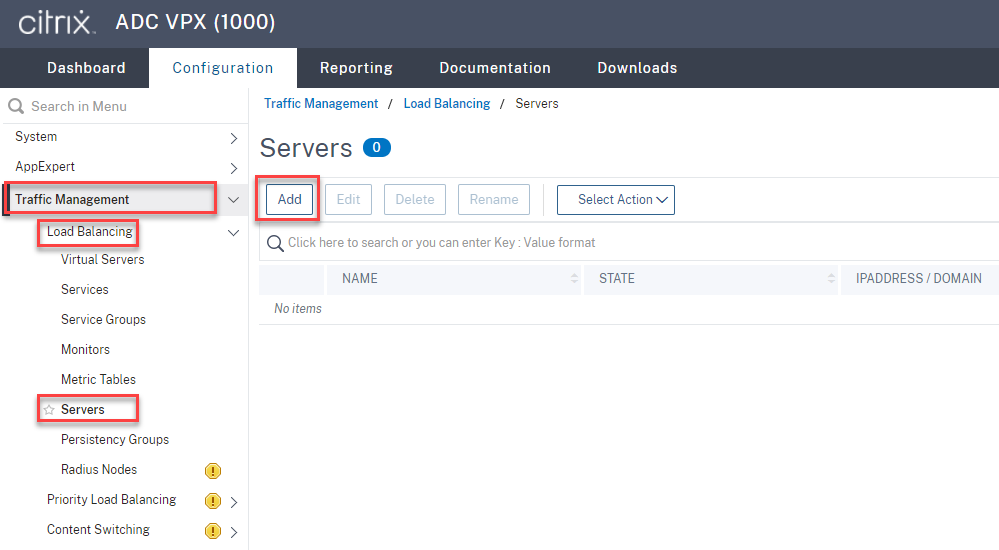This screenshot has height=550, width=999.
Task: Open Servers in the sidebar
Action: tap(83, 409)
